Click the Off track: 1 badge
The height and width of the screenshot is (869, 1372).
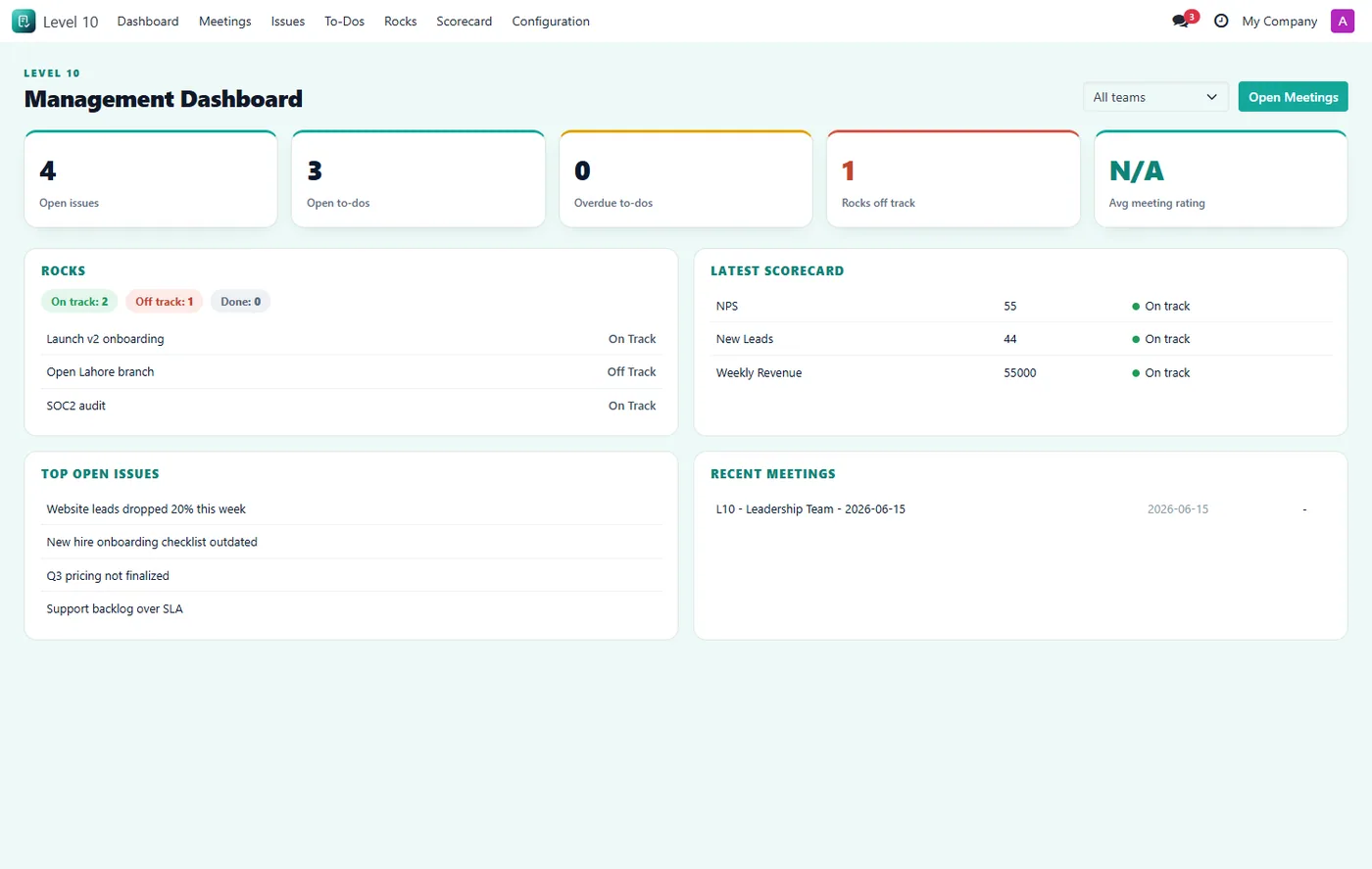[x=164, y=302]
